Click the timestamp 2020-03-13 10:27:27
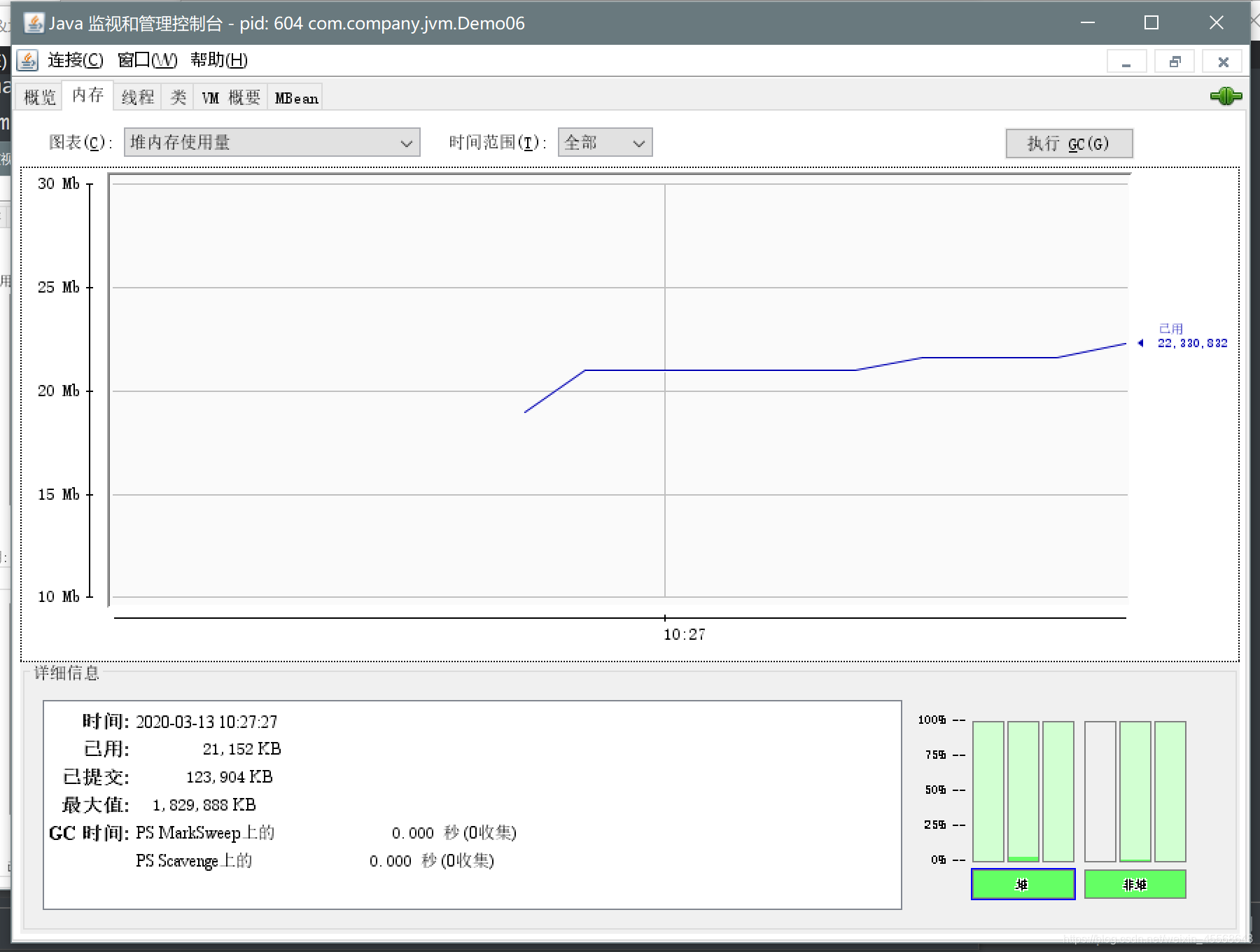Viewport: 1260px width, 952px height. click(x=206, y=722)
